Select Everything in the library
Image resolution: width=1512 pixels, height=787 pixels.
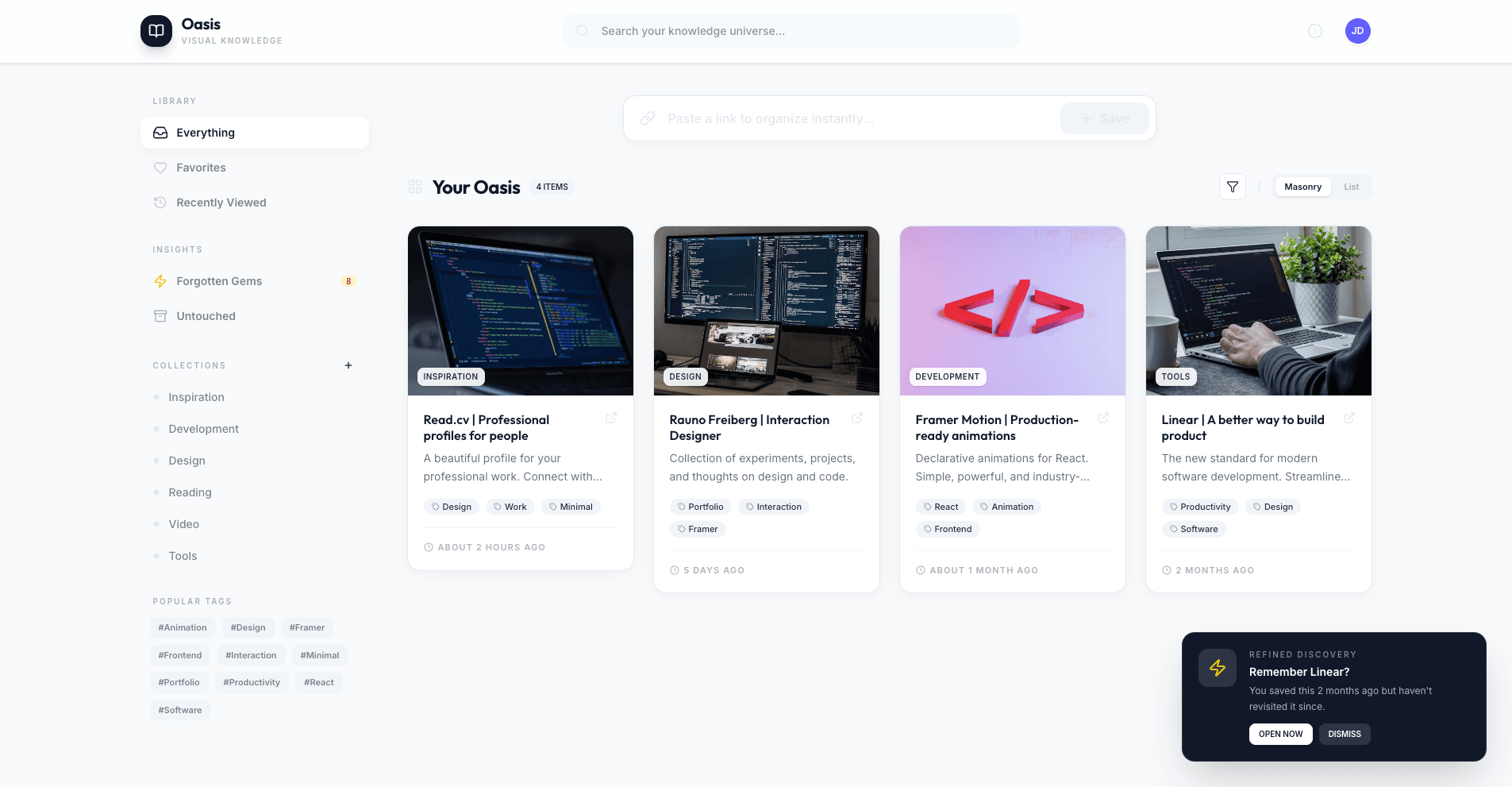click(255, 133)
